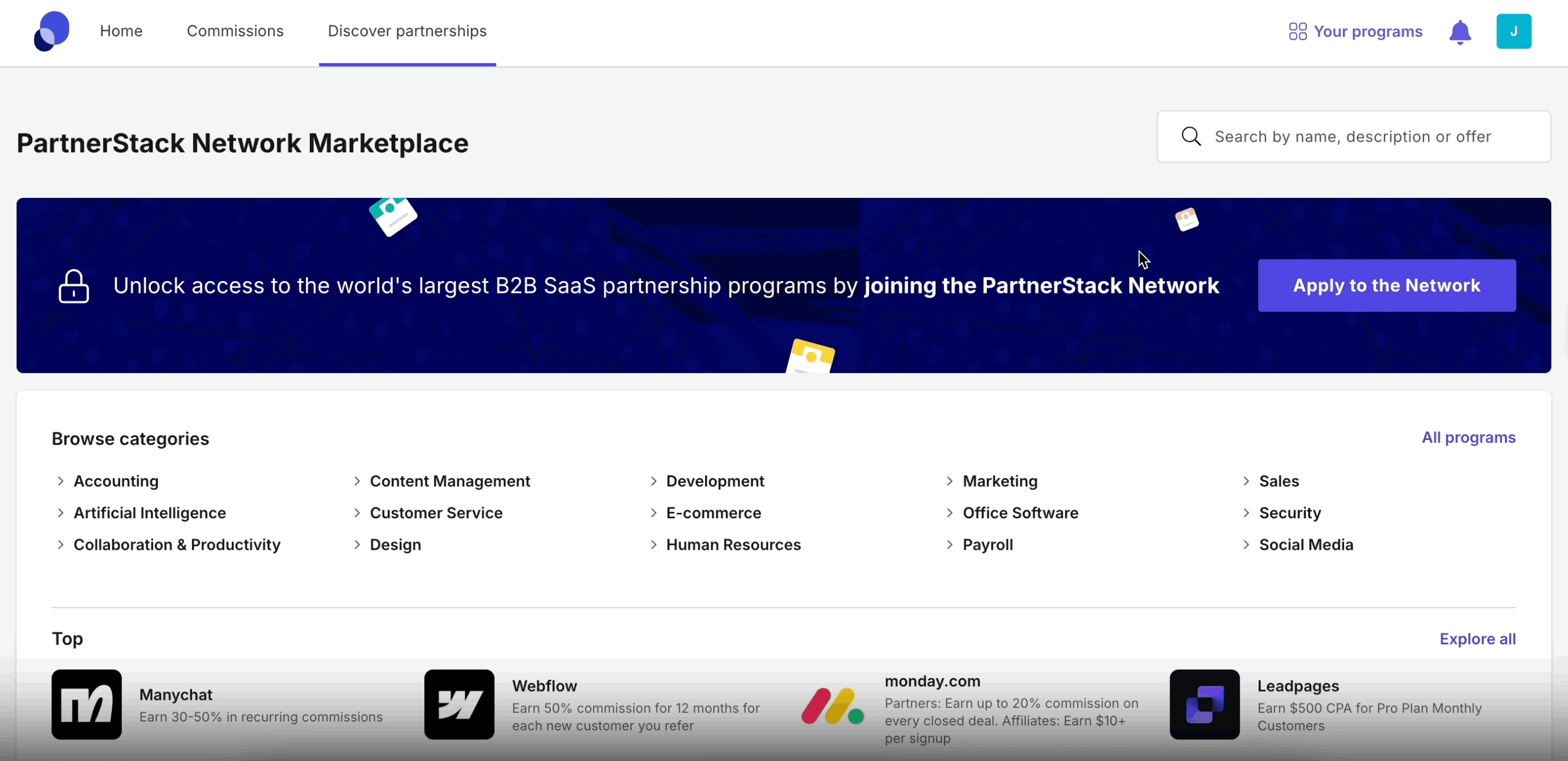Click the chevron beside Sales

(x=1246, y=481)
